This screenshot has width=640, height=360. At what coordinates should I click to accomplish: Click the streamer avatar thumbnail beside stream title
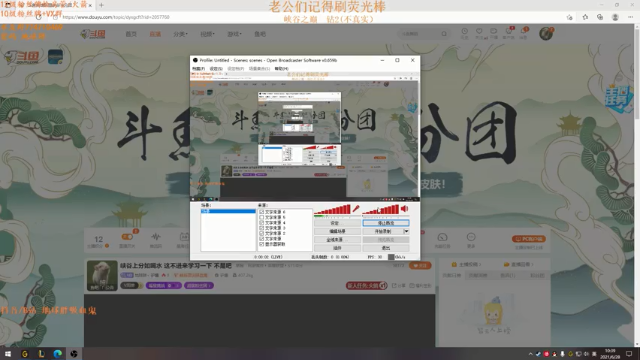click(x=102, y=276)
